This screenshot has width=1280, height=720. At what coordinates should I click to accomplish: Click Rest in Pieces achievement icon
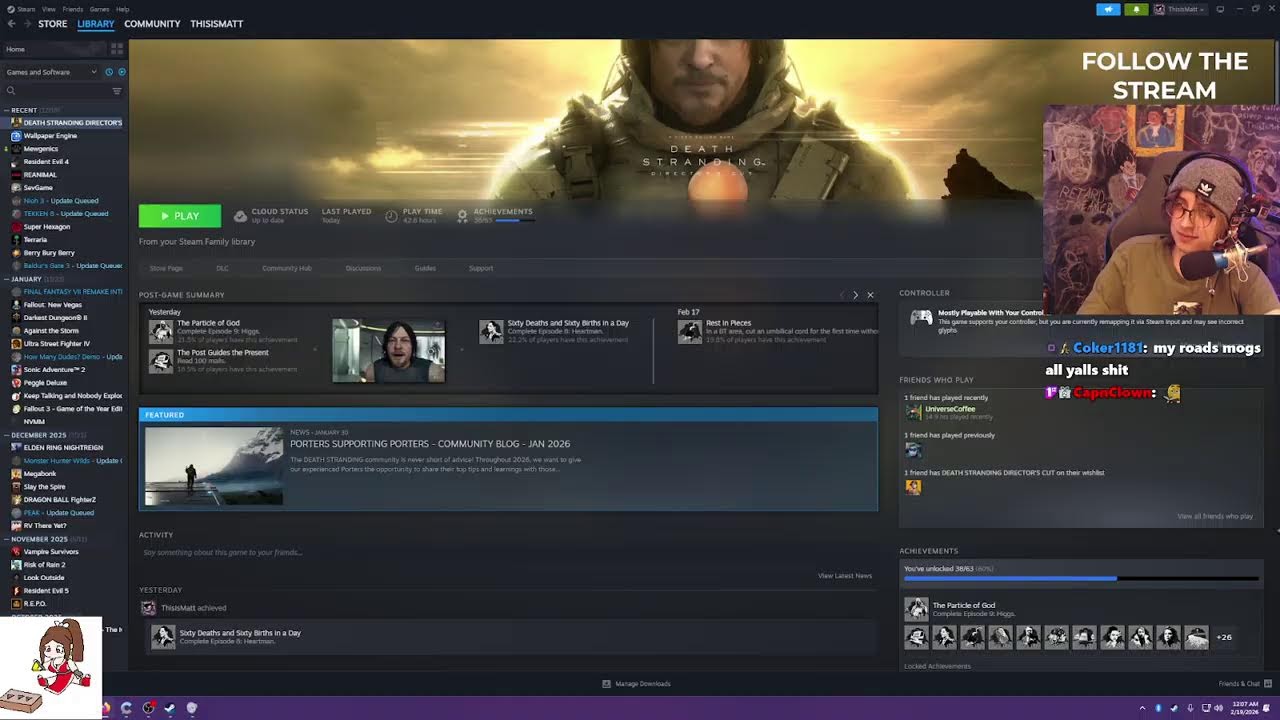point(690,331)
